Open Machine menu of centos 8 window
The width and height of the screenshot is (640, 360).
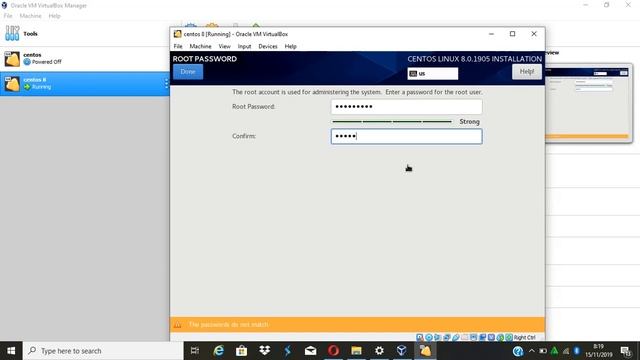tap(200, 47)
